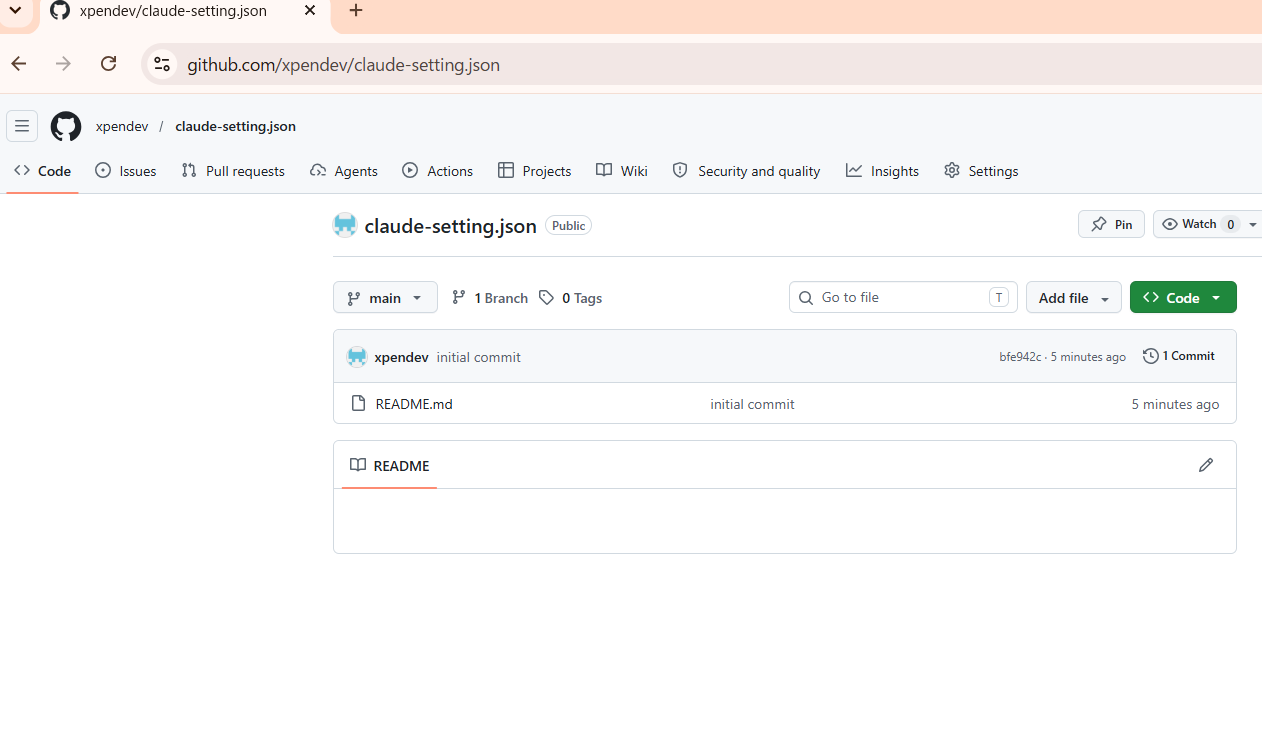This screenshot has width=1262, height=753.
Task: Open the README.md file
Action: (414, 404)
